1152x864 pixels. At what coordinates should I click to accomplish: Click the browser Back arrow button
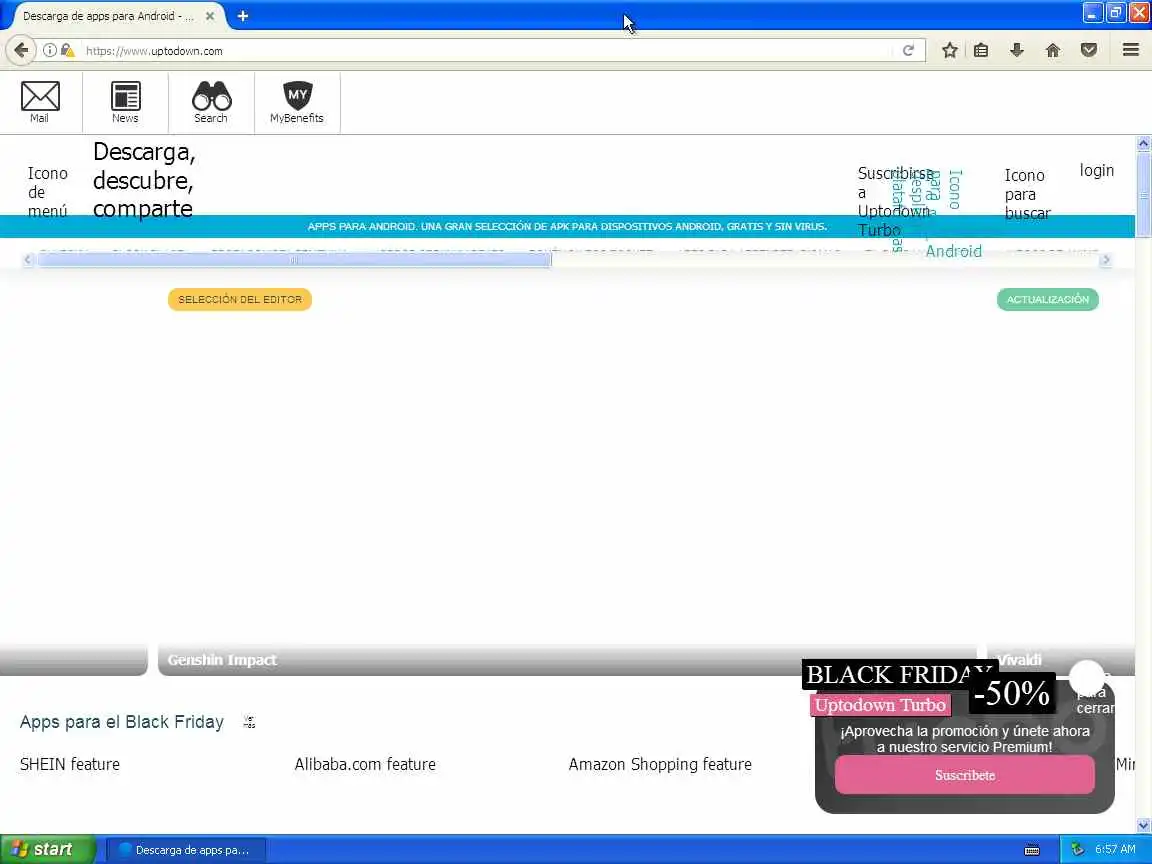tap(21, 50)
